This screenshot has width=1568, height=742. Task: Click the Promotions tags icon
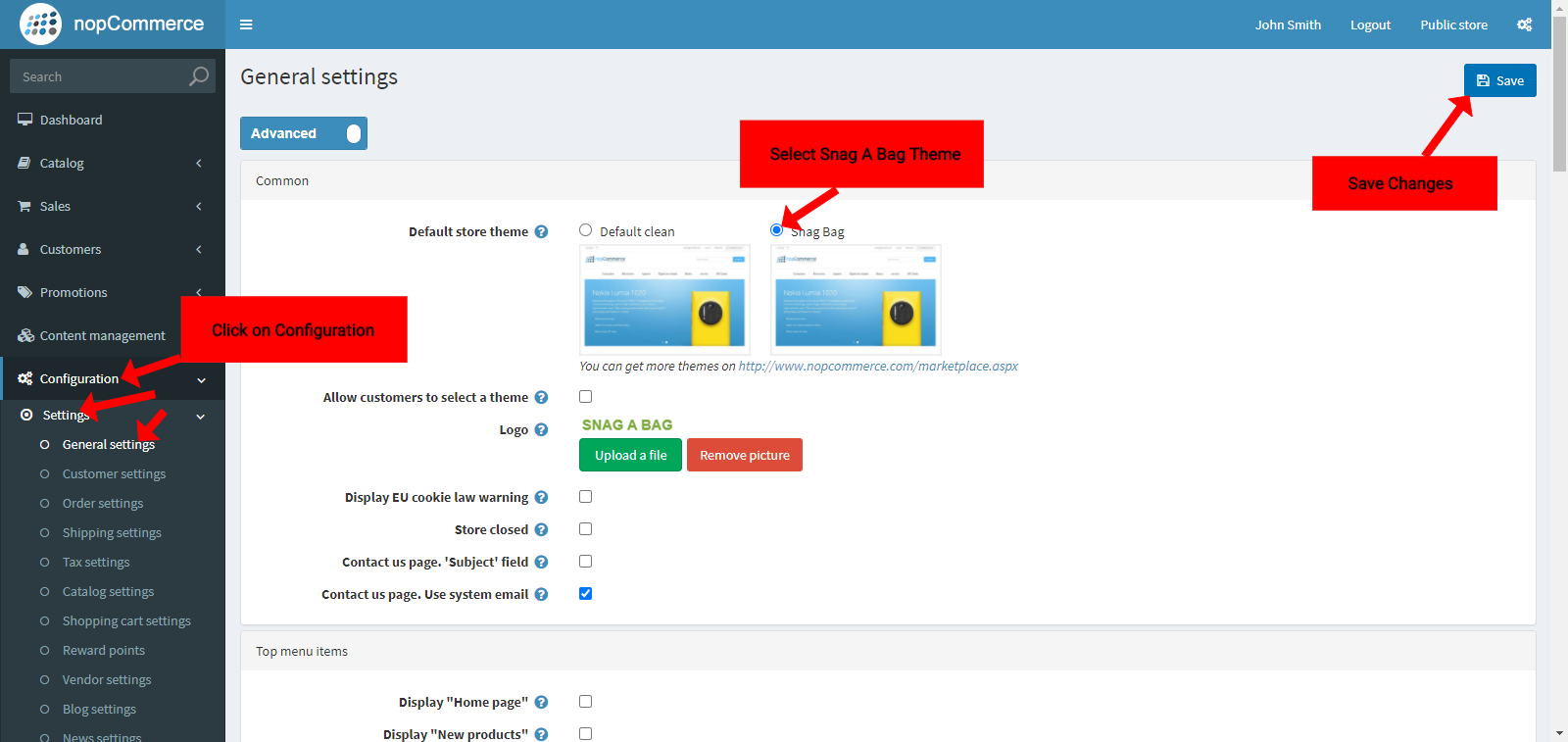(24, 292)
